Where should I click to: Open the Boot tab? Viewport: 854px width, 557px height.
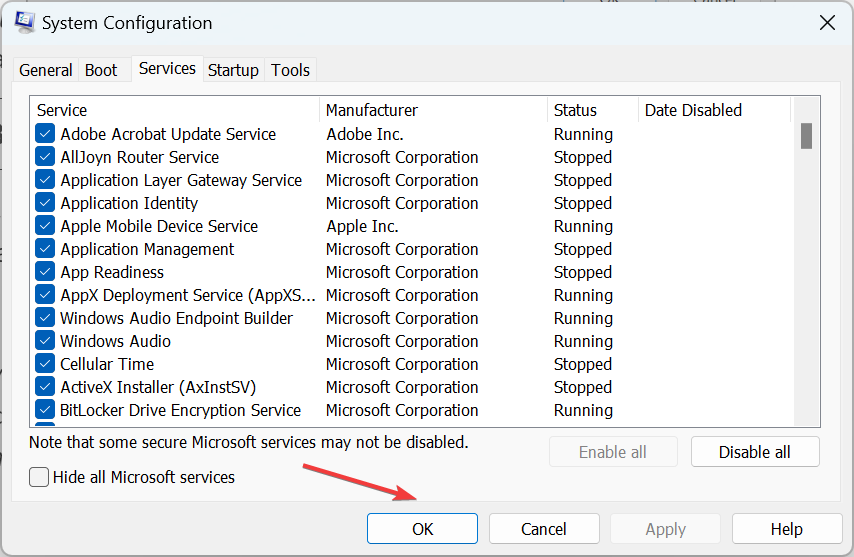tap(101, 70)
